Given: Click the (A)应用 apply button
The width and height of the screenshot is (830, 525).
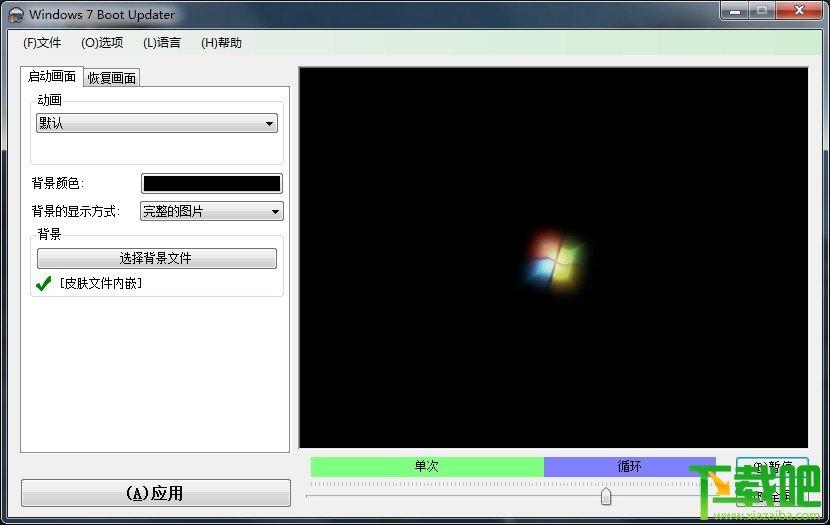Looking at the screenshot, I should click(x=156, y=493).
